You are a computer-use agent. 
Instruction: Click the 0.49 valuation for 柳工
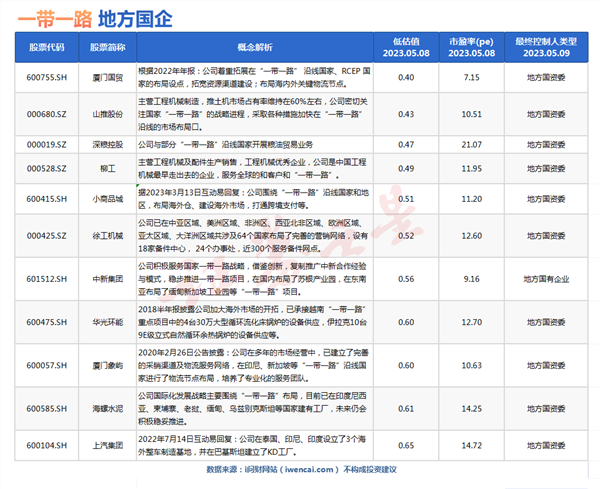[406, 168]
